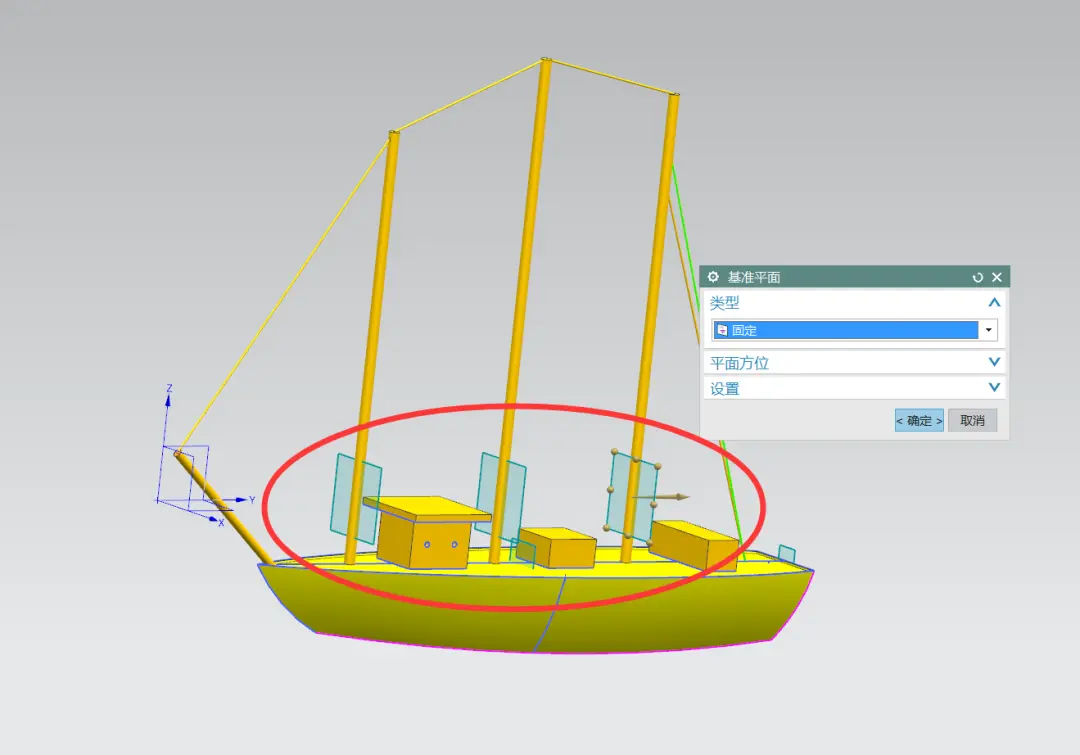Reset the 基准平面 dialog with refresh icon
The image size is (1080, 755).
[x=977, y=278]
